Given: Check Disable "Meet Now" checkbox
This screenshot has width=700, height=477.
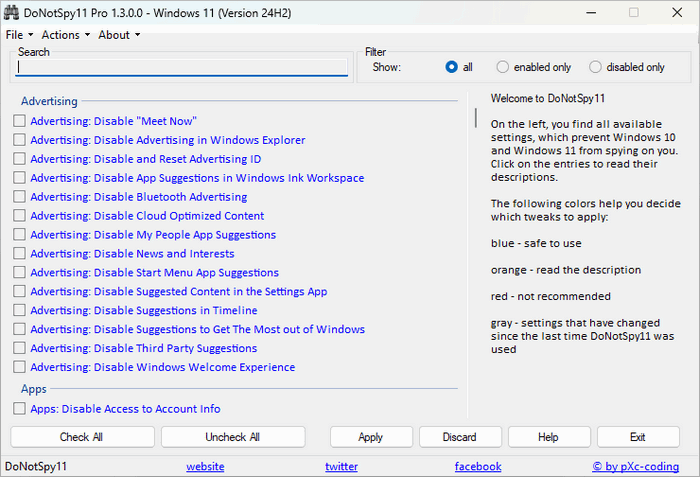Looking at the screenshot, I should tap(20, 121).
